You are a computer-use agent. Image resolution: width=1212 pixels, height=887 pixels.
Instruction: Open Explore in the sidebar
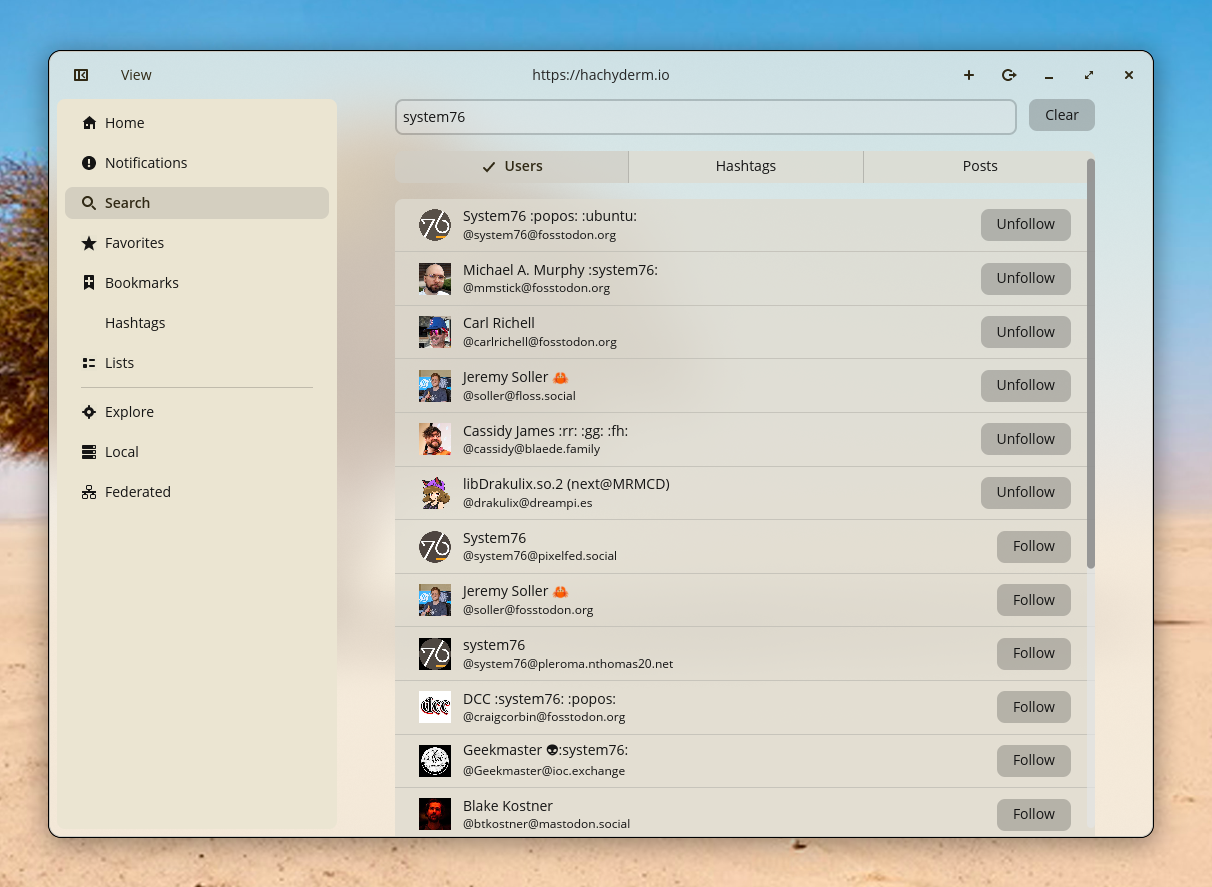[x=197, y=412]
